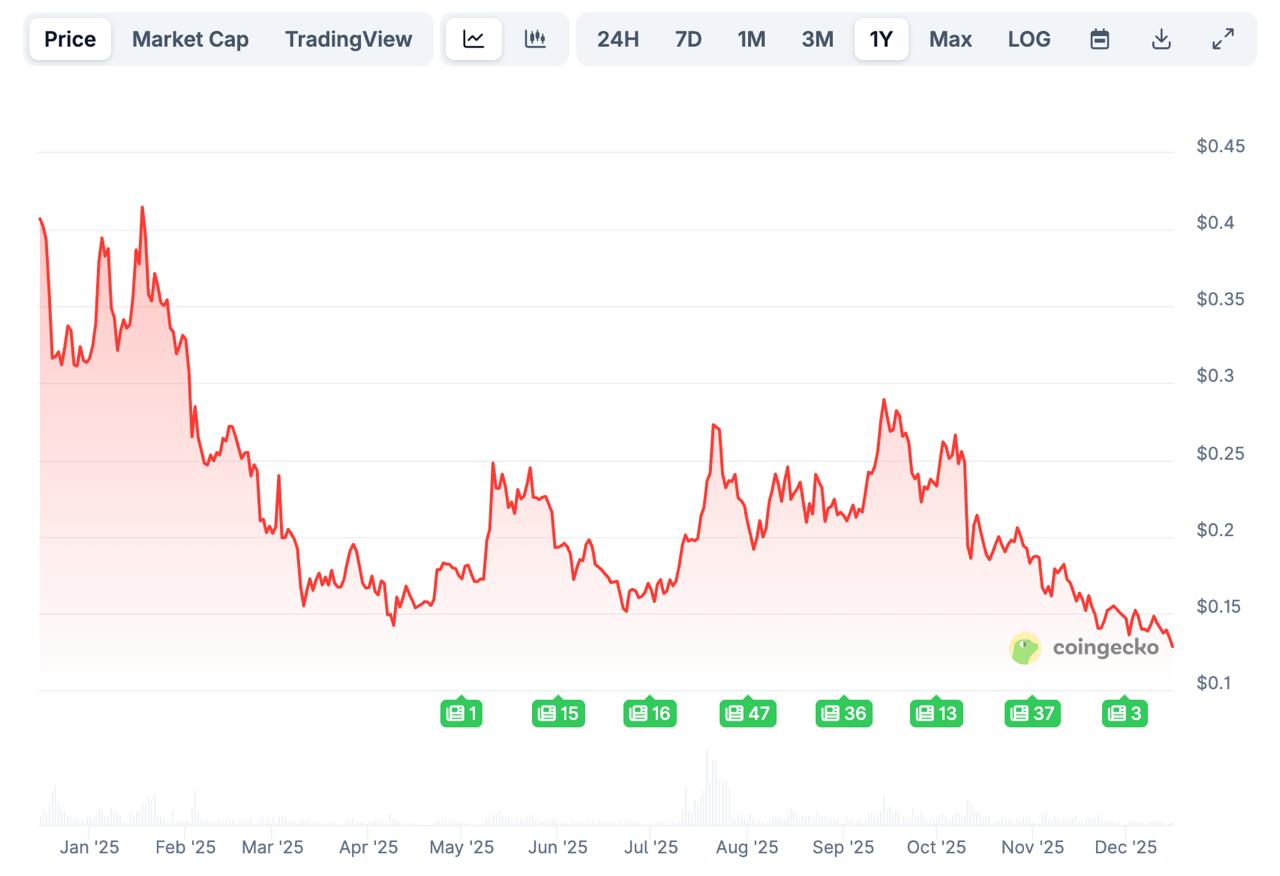Expand the chart to fullscreen
This screenshot has width=1280, height=876.
(x=1222, y=39)
